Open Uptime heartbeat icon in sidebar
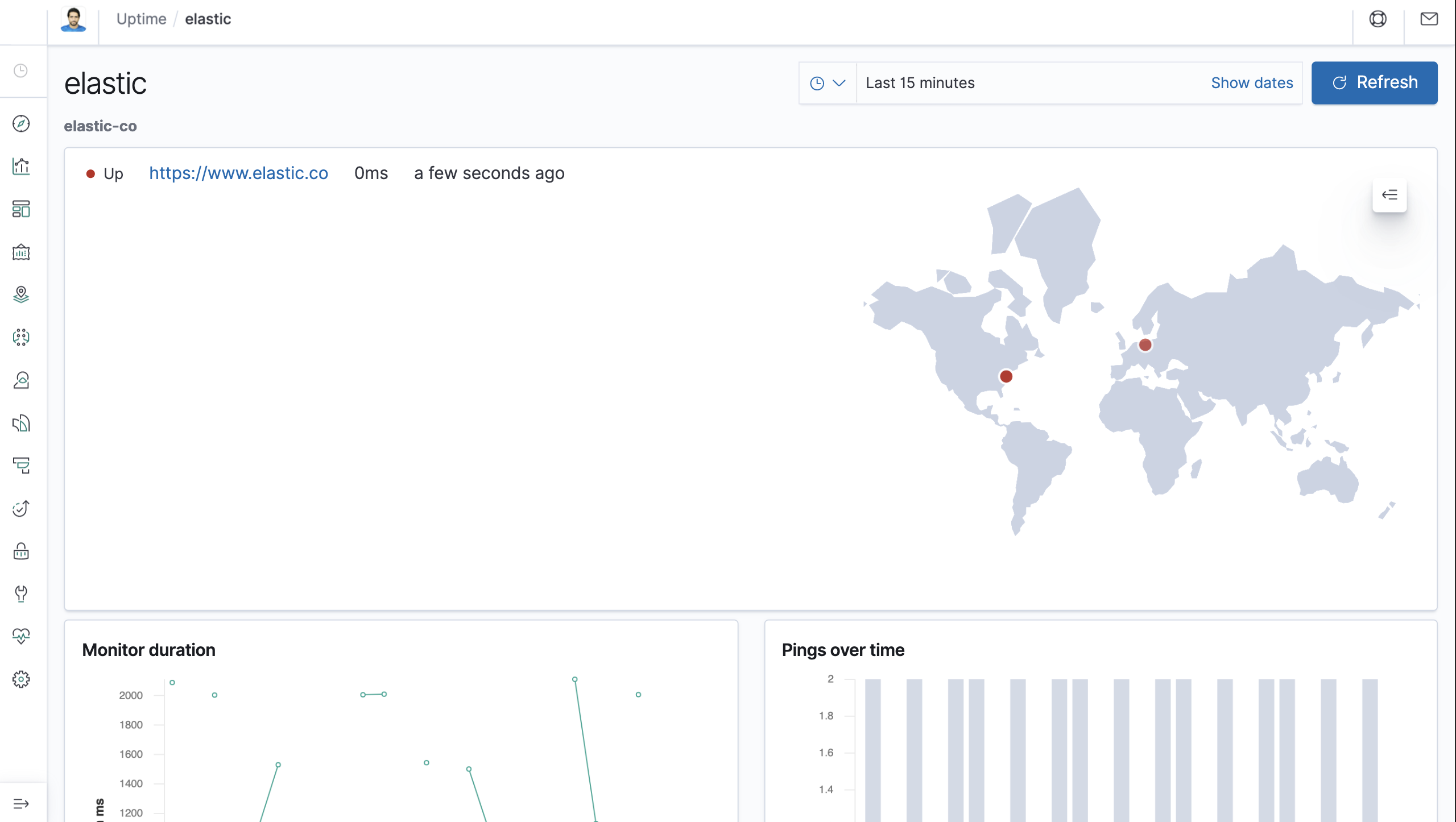This screenshot has height=822, width=1456. click(x=21, y=636)
